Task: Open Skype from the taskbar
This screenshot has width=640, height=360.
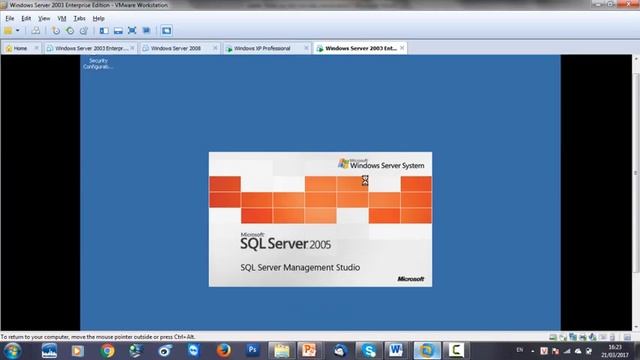Action: 369,351
